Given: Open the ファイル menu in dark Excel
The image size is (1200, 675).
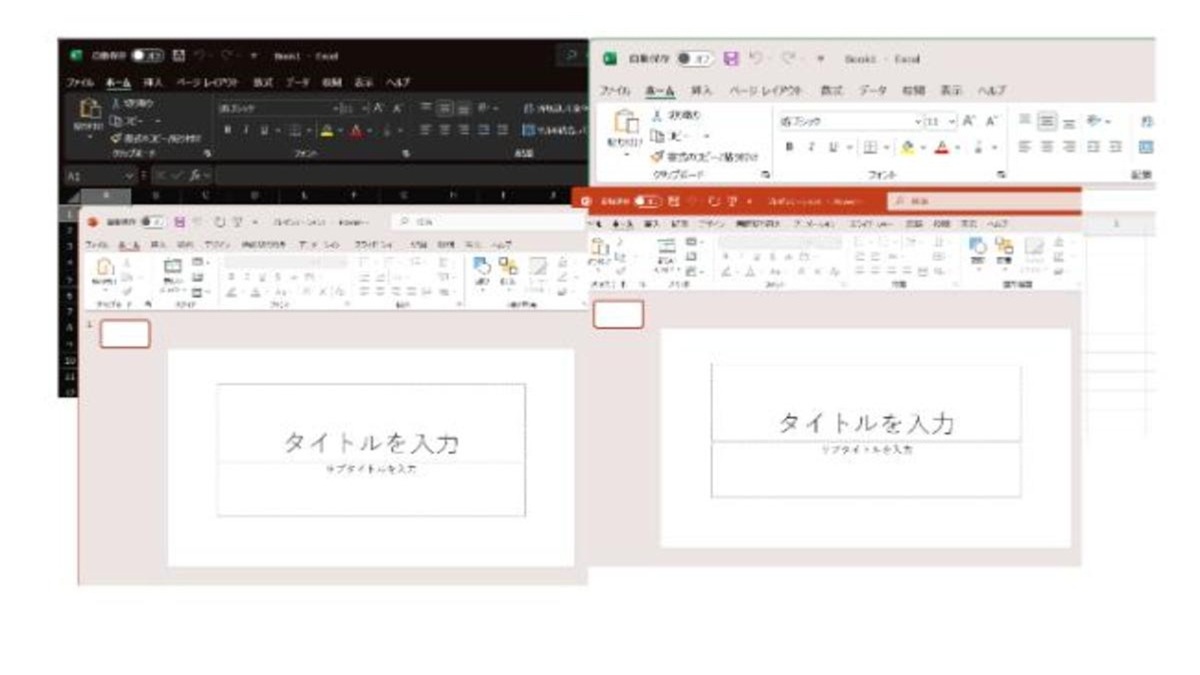Looking at the screenshot, I should tap(79, 82).
